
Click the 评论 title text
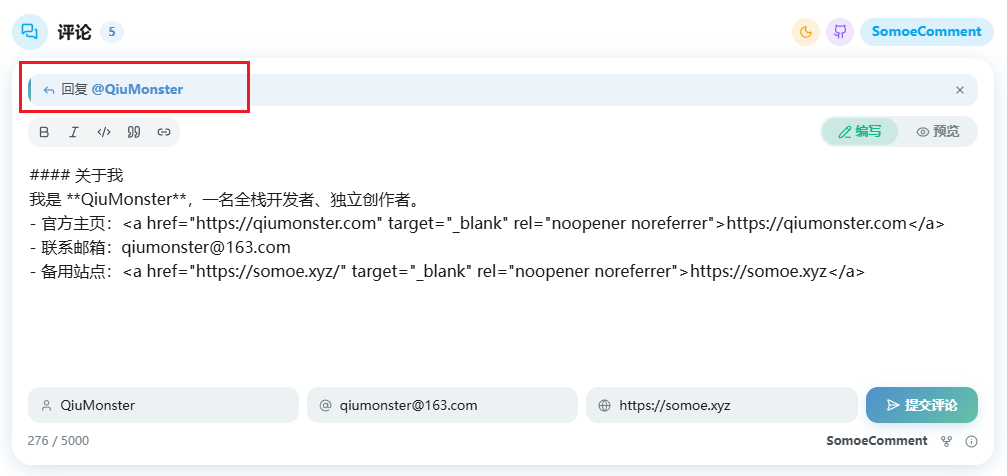coord(74,31)
